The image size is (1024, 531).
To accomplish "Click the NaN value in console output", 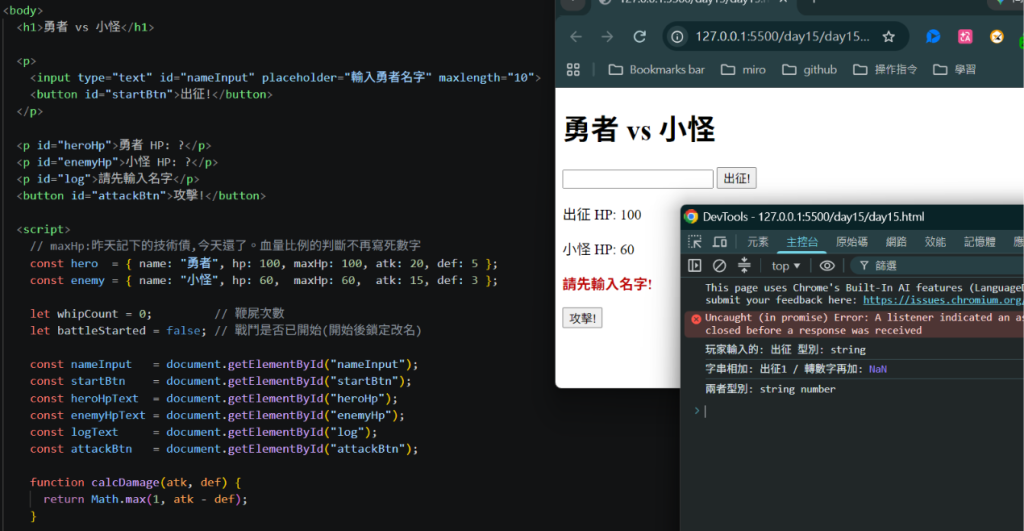I will pyautogui.click(x=878, y=369).
